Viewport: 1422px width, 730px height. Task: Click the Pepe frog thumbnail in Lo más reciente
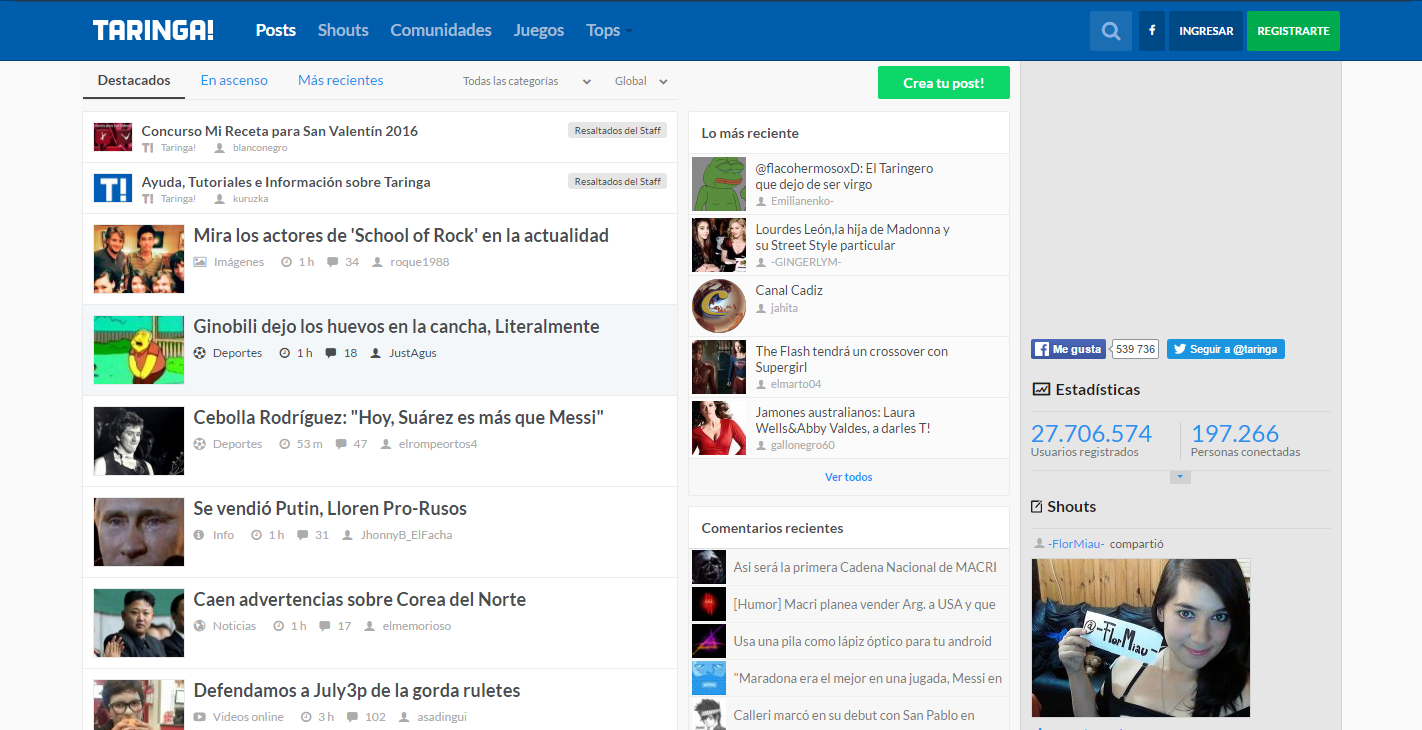point(719,184)
